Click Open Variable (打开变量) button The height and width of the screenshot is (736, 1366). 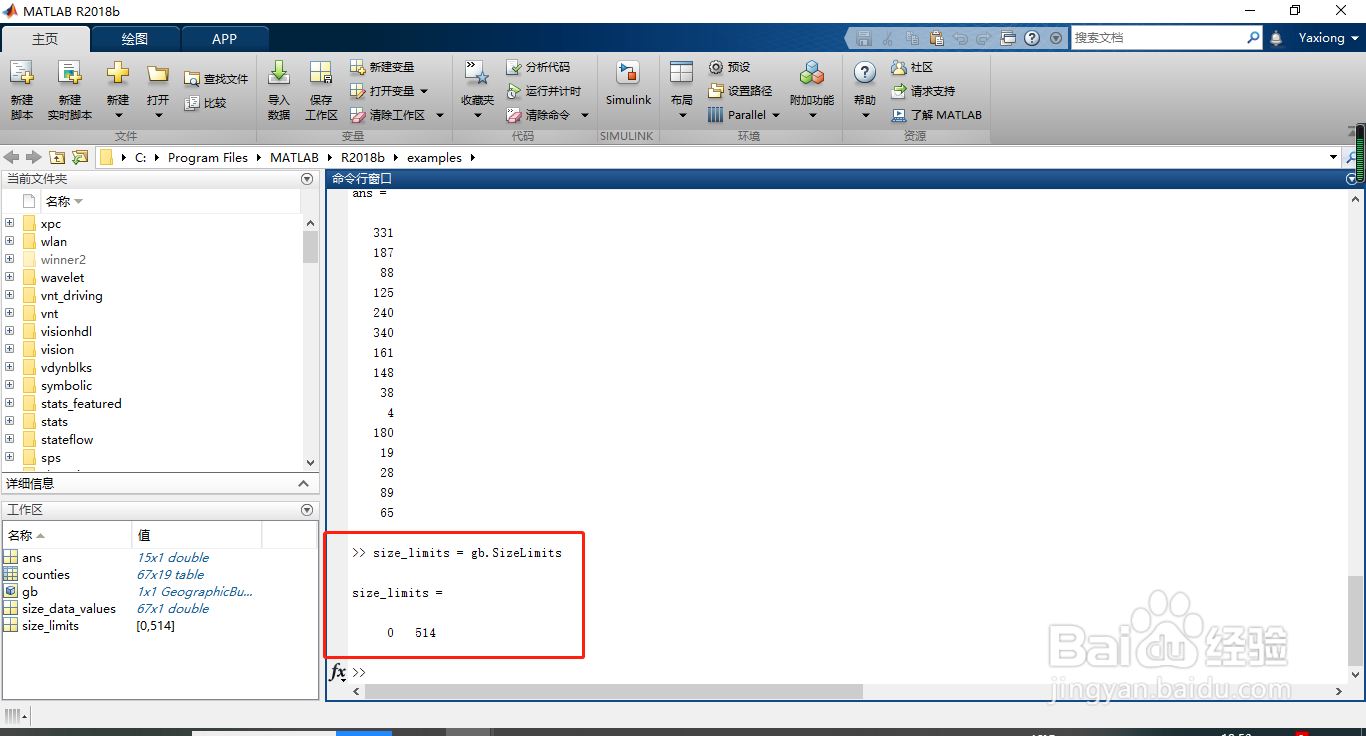(x=389, y=91)
